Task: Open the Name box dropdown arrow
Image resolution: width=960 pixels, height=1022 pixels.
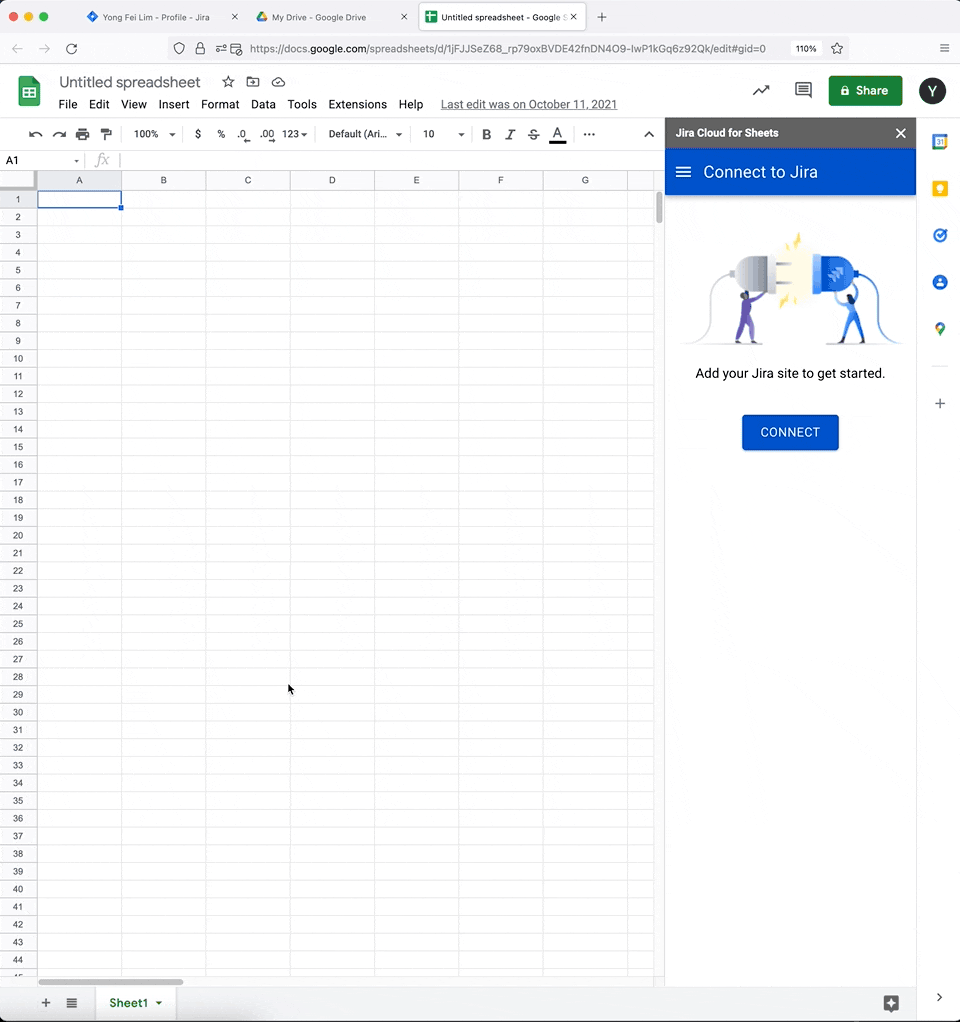Action: pyautogui.click(x=76, y=161)
